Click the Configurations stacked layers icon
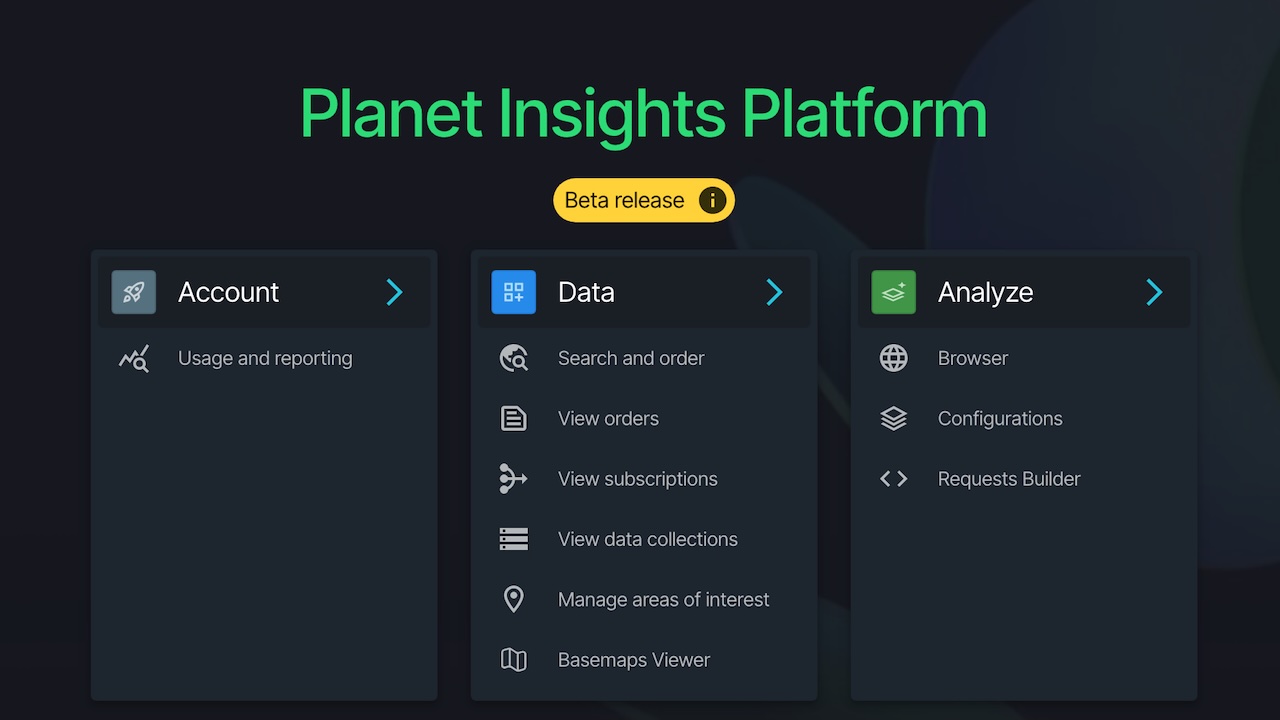1280x720 pixels. pos(893,418)
